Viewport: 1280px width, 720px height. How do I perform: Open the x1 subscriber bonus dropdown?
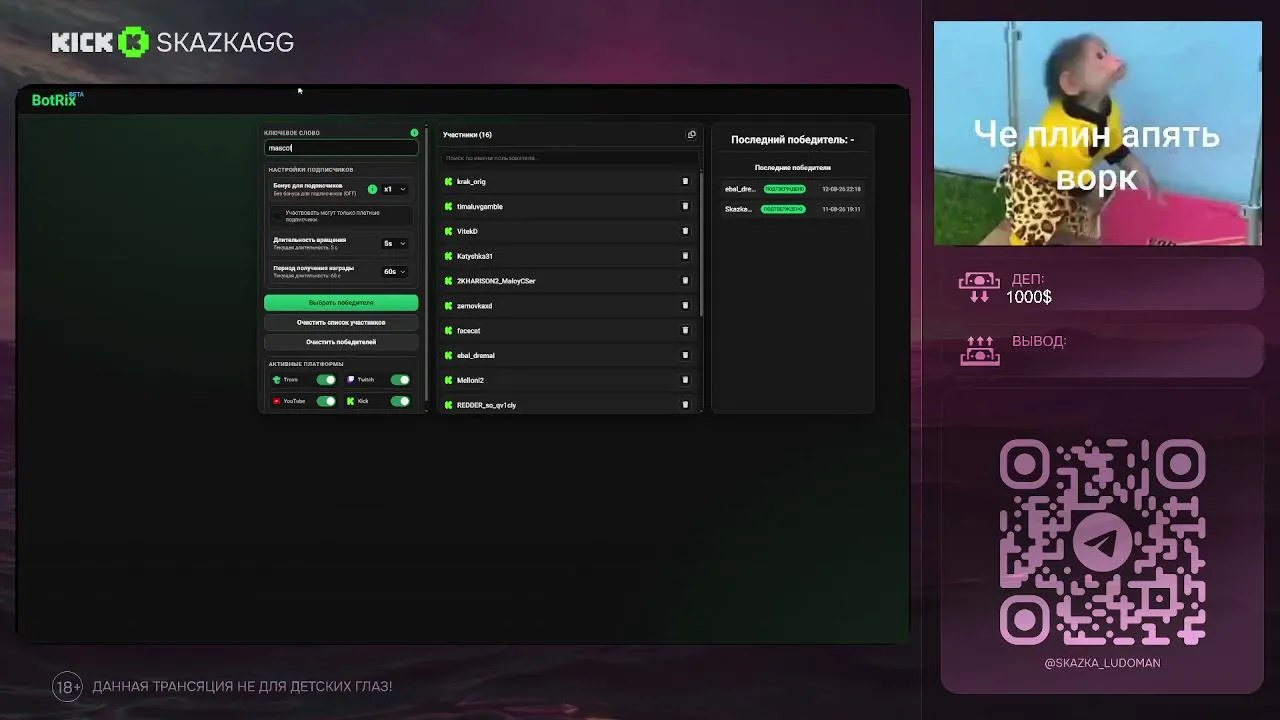tap(395, 189)
